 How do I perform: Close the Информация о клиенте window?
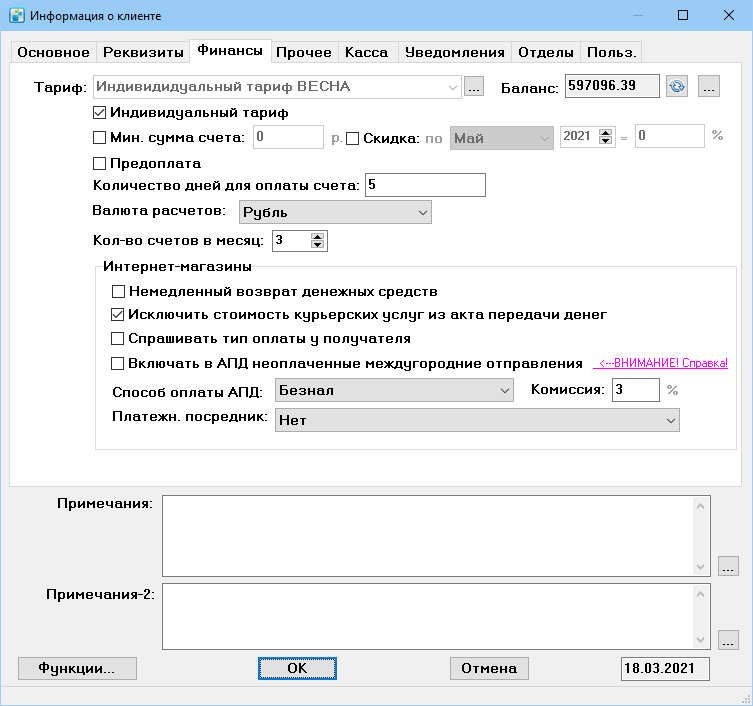[729, 15]
